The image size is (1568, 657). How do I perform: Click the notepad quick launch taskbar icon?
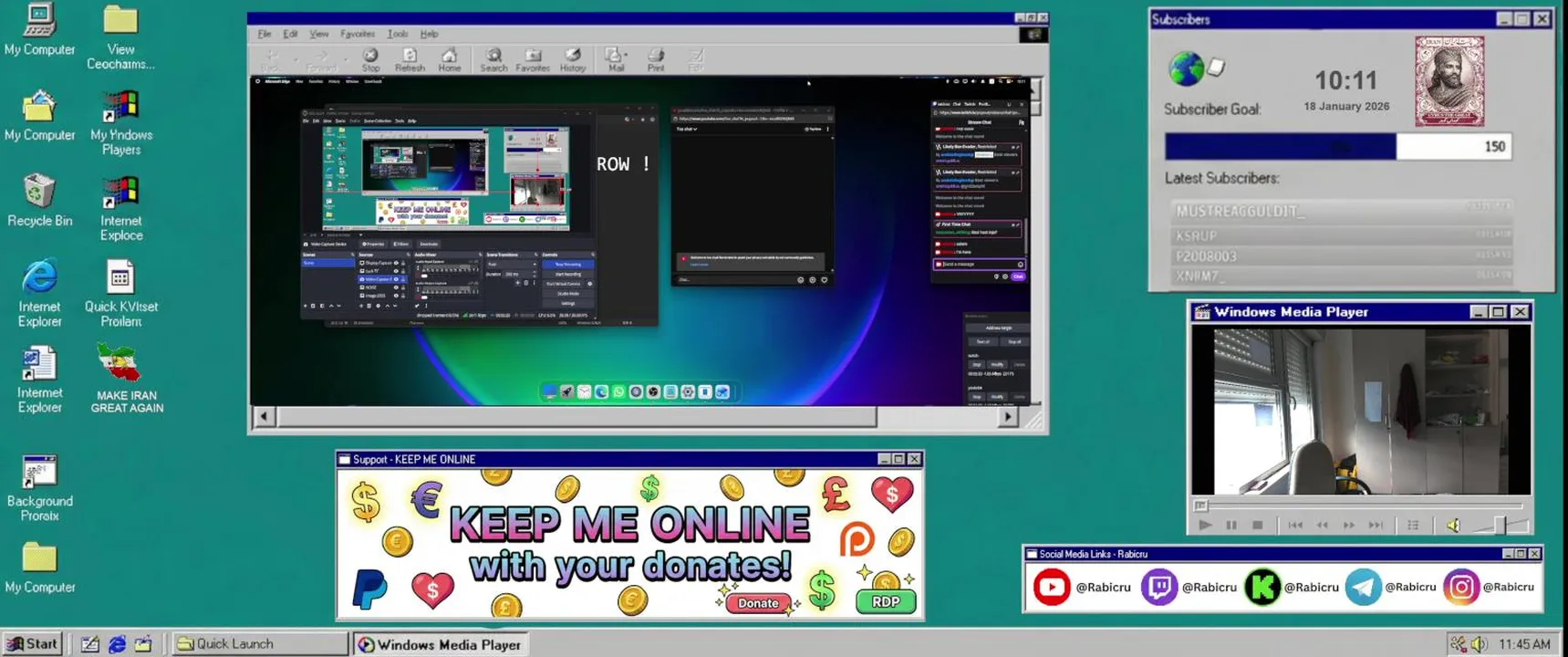click(x=89, y=644)
